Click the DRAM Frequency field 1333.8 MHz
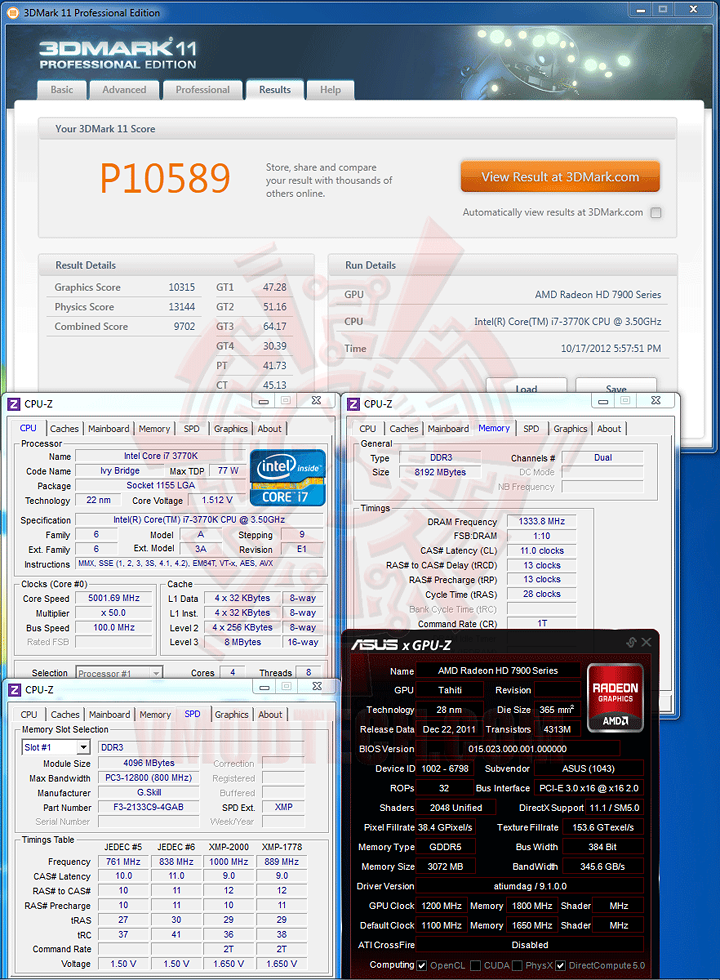 pos(541,521)
